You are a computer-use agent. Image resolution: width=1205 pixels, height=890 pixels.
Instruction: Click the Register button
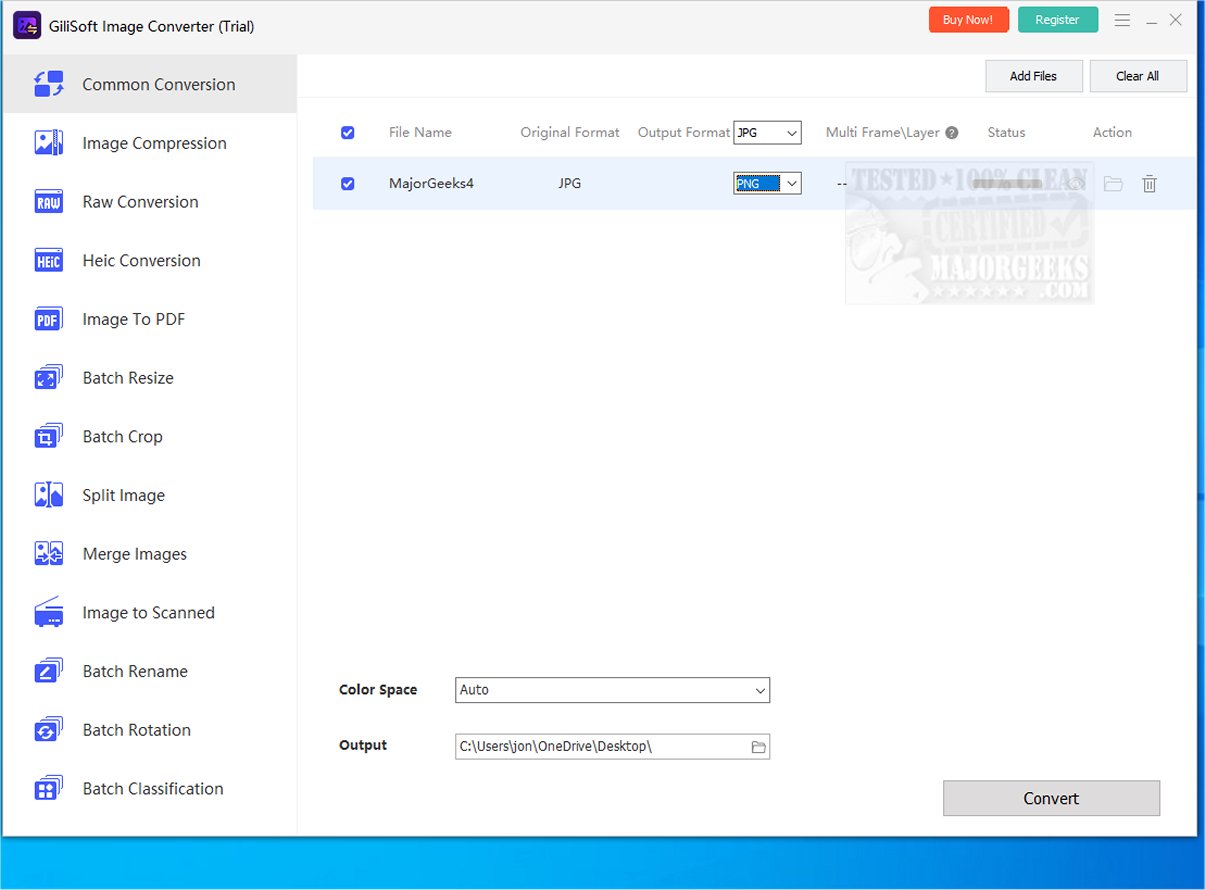(1058, 20)
